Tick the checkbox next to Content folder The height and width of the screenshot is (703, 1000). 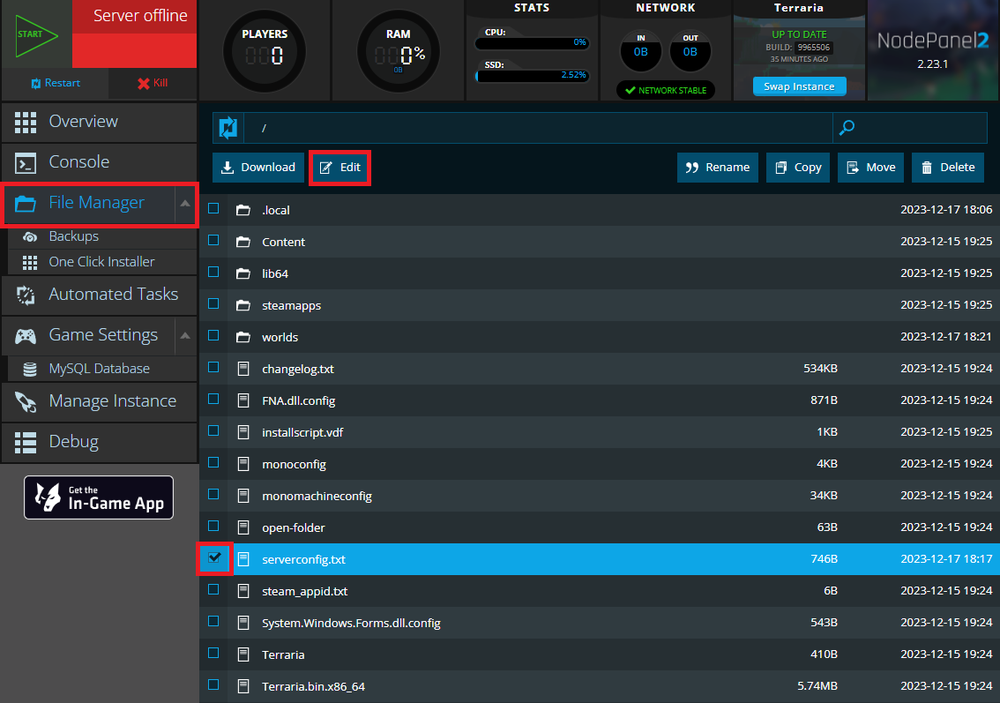[x=214, y=241]
